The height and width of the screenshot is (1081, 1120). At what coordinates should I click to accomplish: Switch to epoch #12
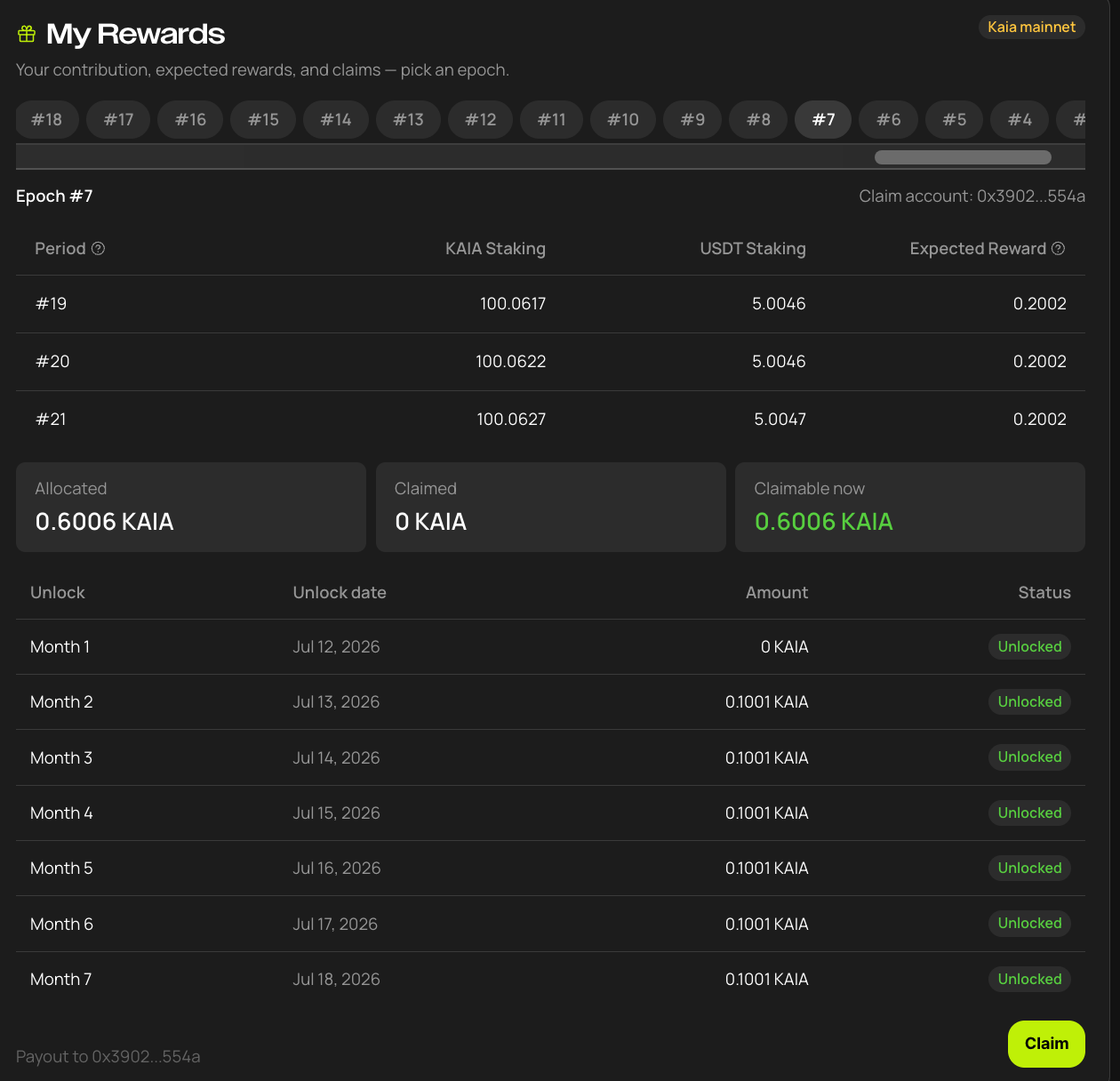coord(481,119)
